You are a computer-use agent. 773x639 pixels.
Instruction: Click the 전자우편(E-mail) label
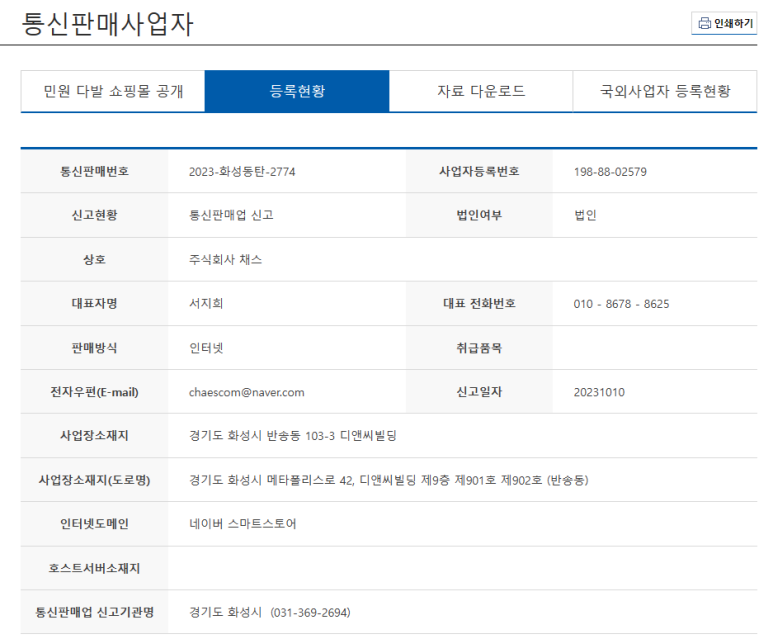click(94, 392)
